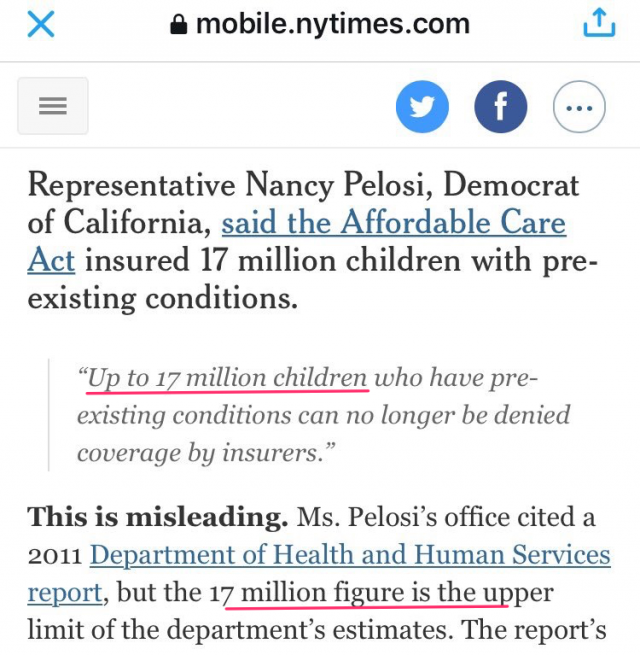Screen dimensions: 640x655
Task: Tap the underlined "Act" link word
Action: click(51, 260)
